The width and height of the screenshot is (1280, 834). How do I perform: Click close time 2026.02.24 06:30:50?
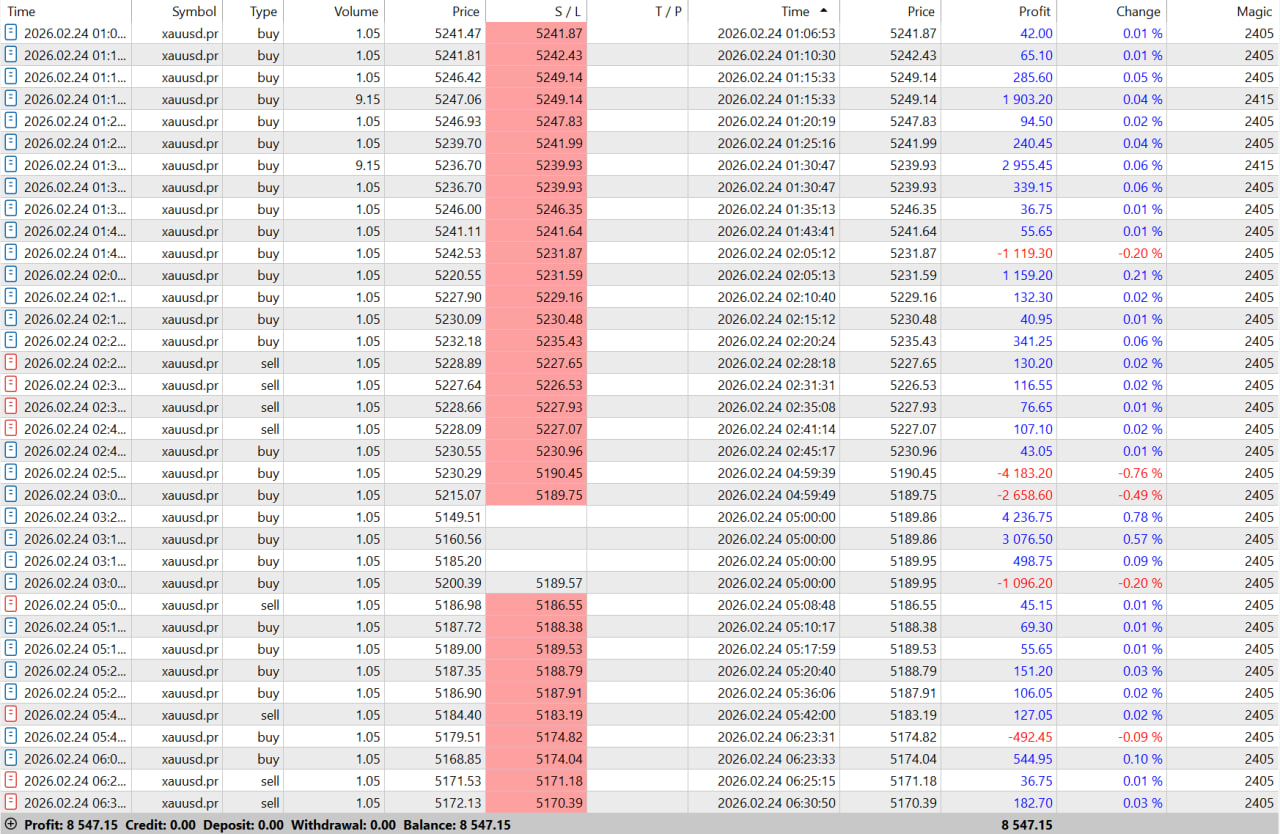776,803
